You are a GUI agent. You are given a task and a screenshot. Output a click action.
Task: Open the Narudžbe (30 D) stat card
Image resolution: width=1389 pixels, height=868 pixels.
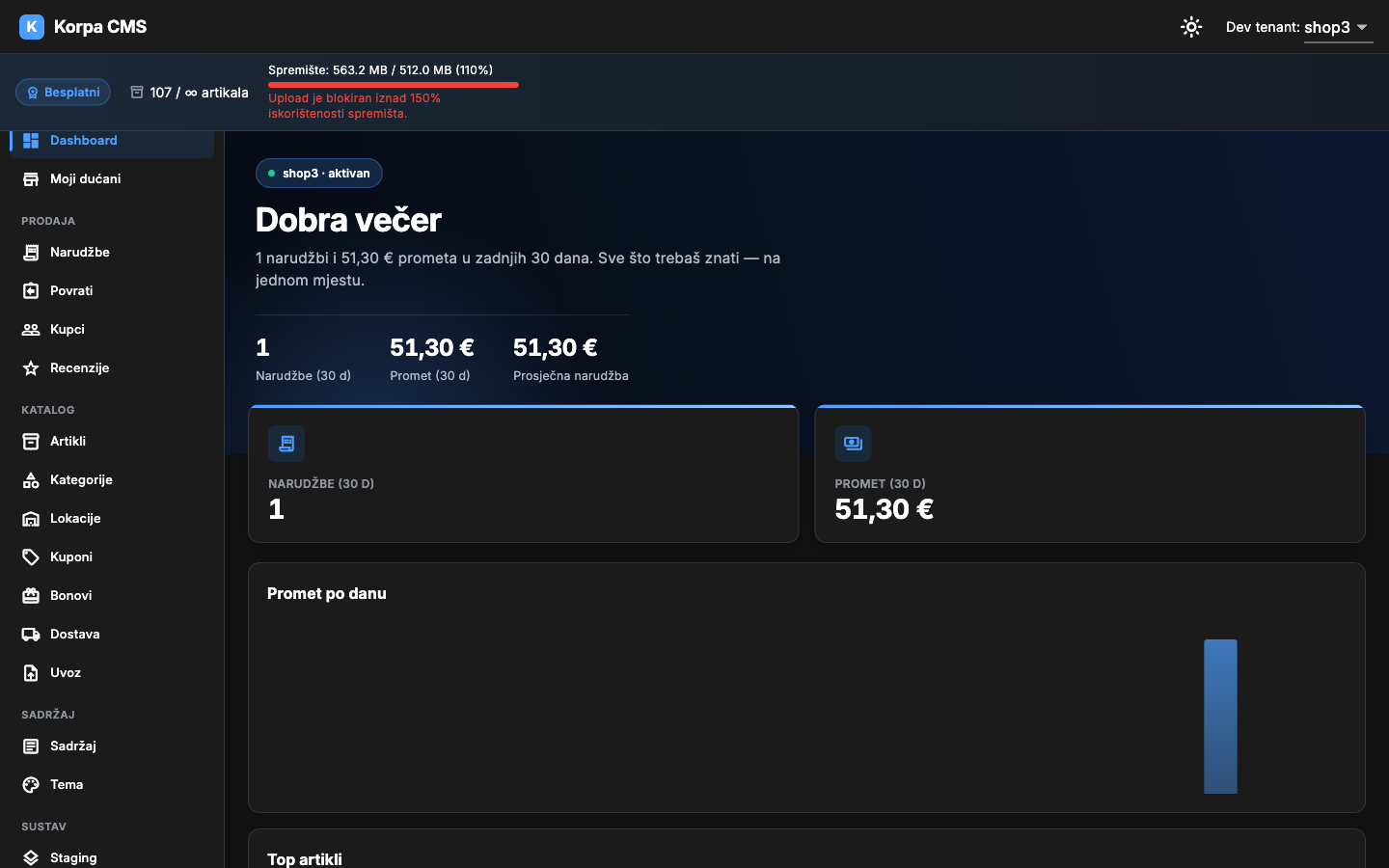(524, 474)
